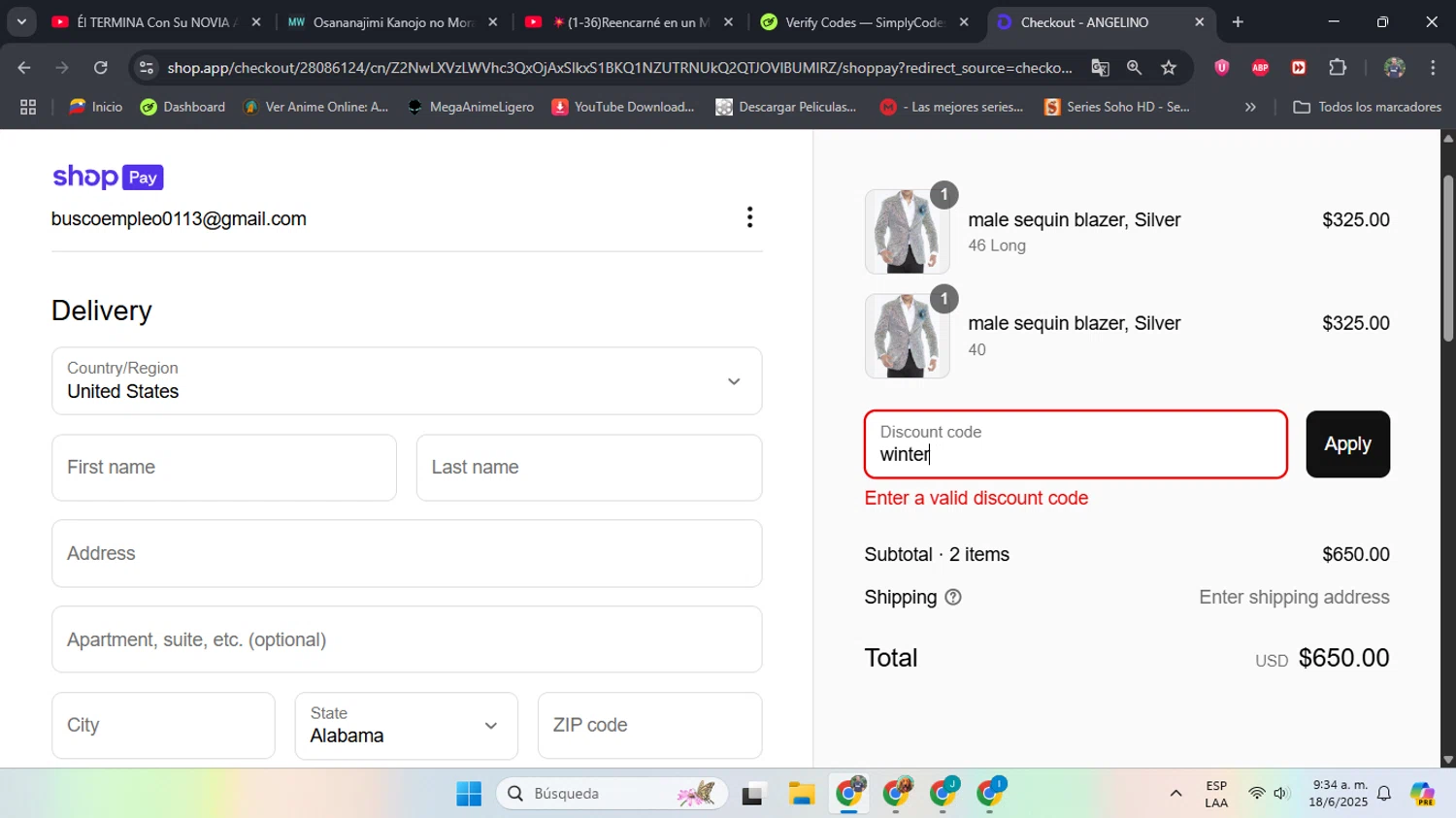
Task: Open the 9:34 a. m. clock and date
Action: click(x=1340, y=794)
